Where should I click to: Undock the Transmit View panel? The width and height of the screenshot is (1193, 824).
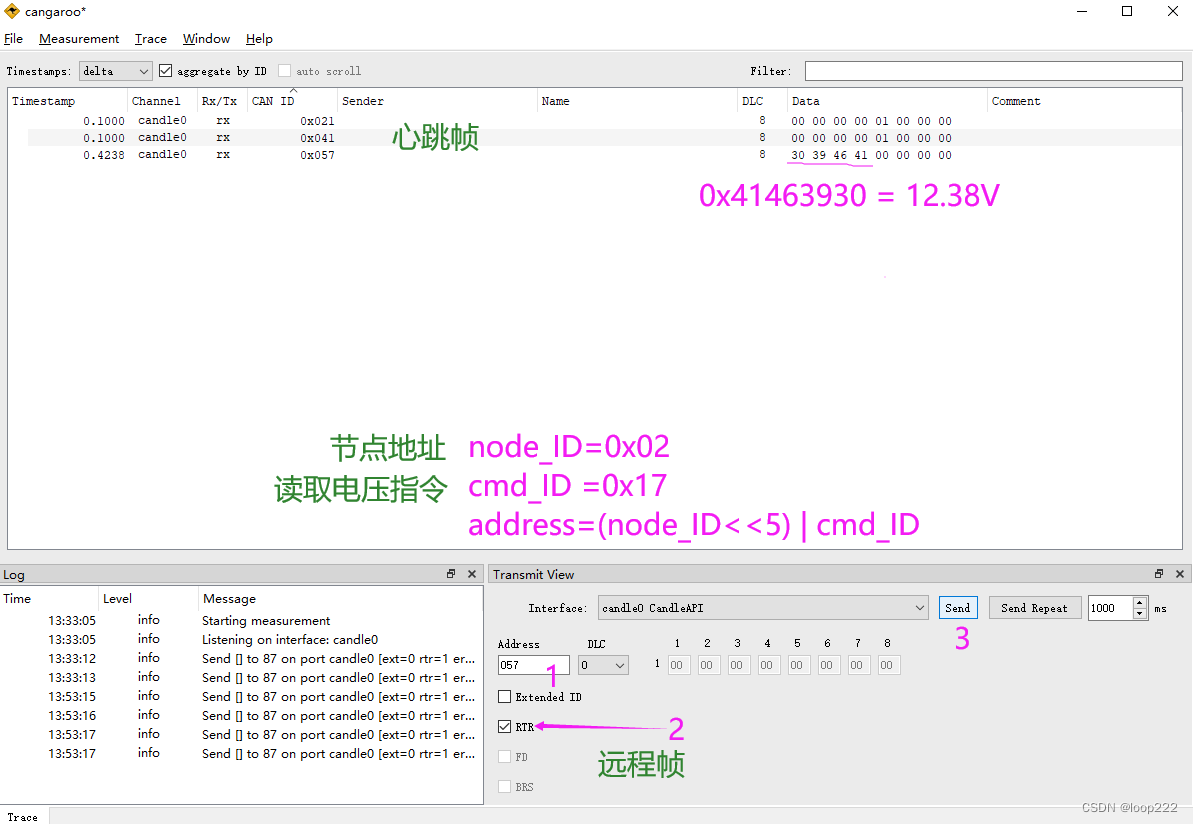[1157, 574]
